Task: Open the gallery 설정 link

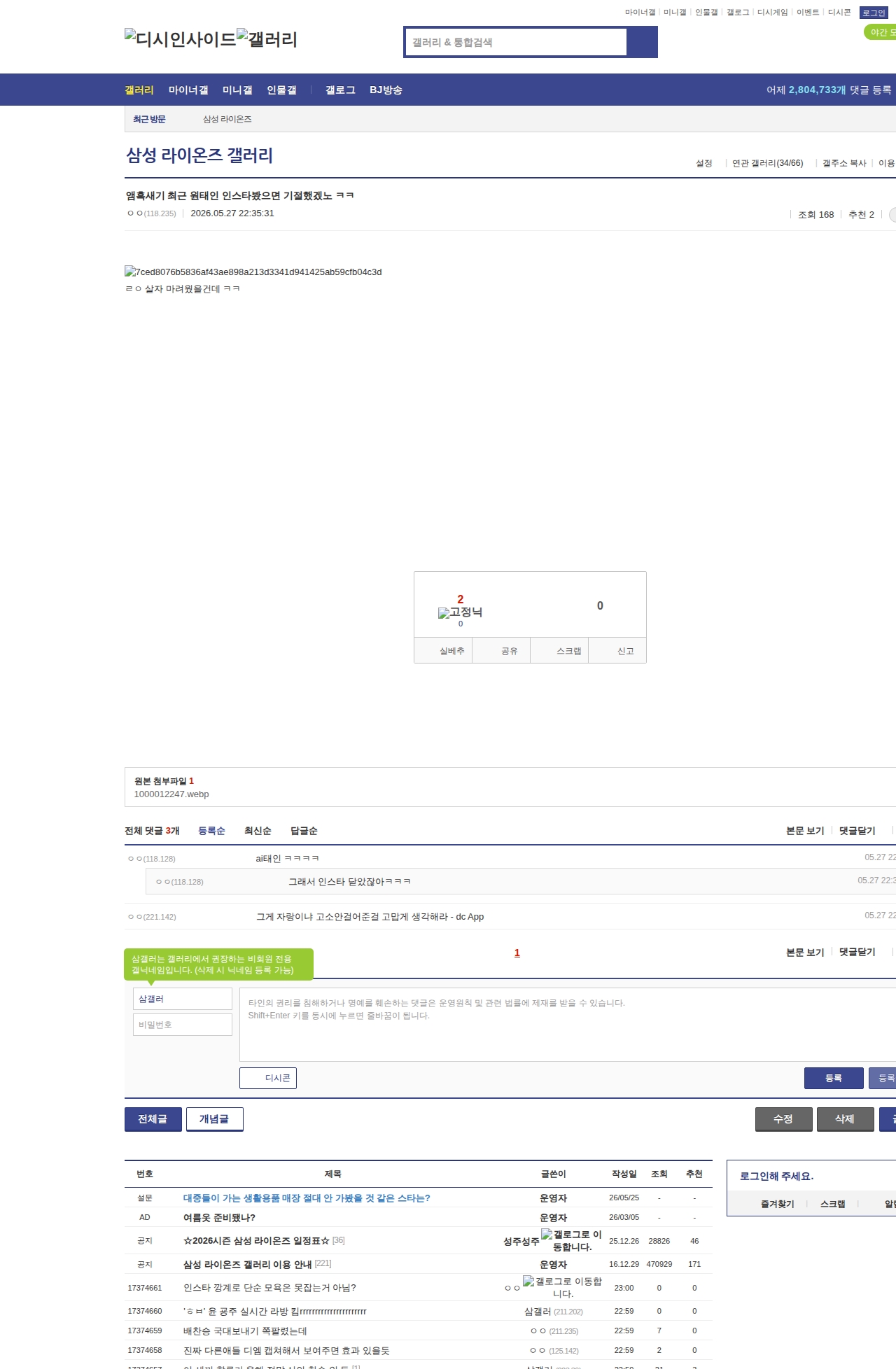Action: pyautogui.click(x=703, y=163)
